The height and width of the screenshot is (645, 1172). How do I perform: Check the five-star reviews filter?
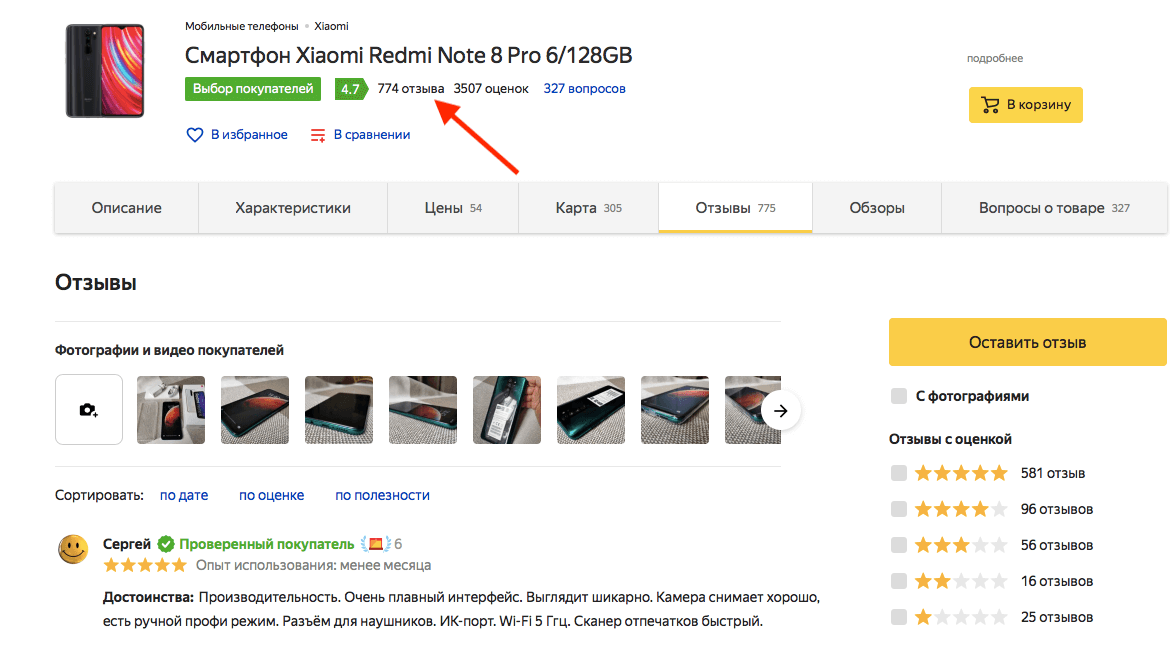[898, 472]
